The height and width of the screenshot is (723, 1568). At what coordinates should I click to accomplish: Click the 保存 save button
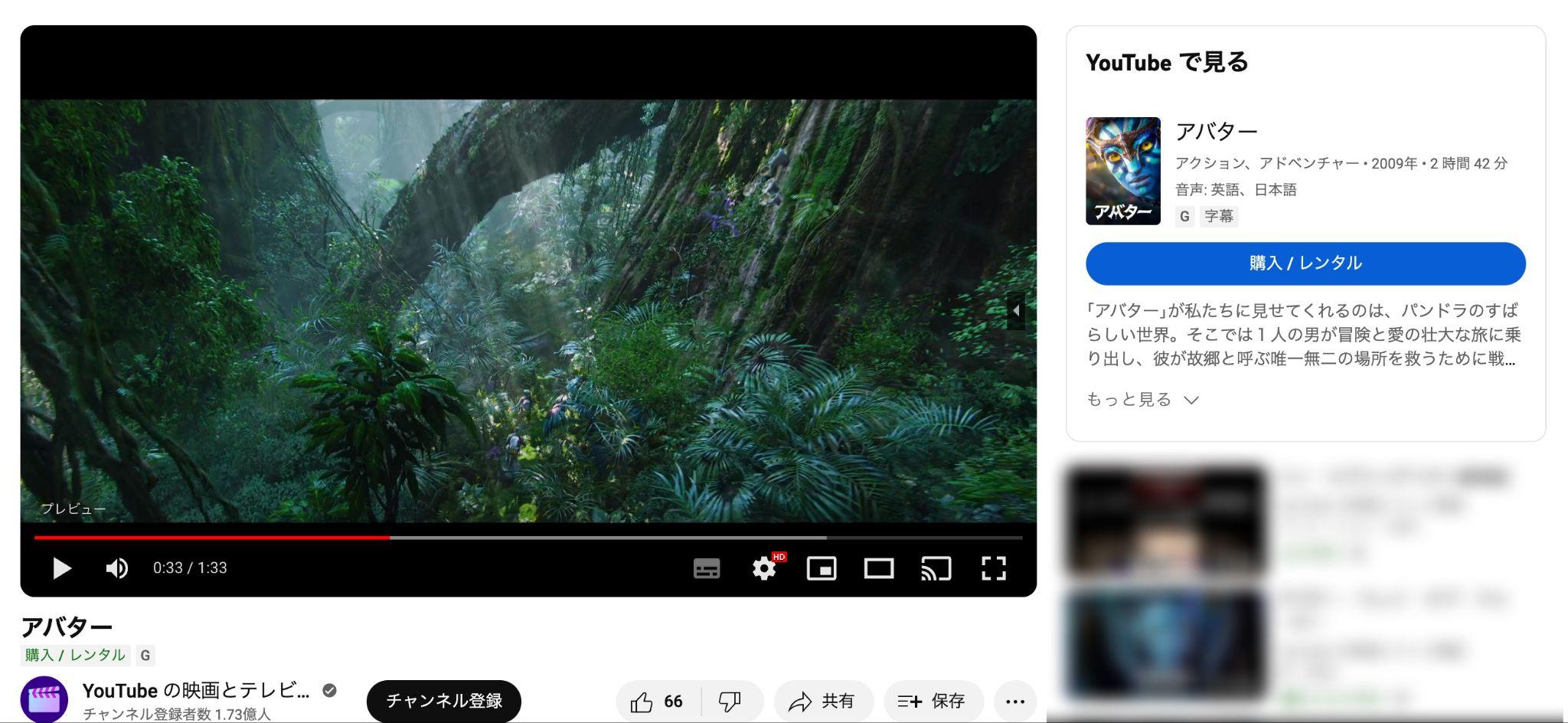tap(933, 702)
